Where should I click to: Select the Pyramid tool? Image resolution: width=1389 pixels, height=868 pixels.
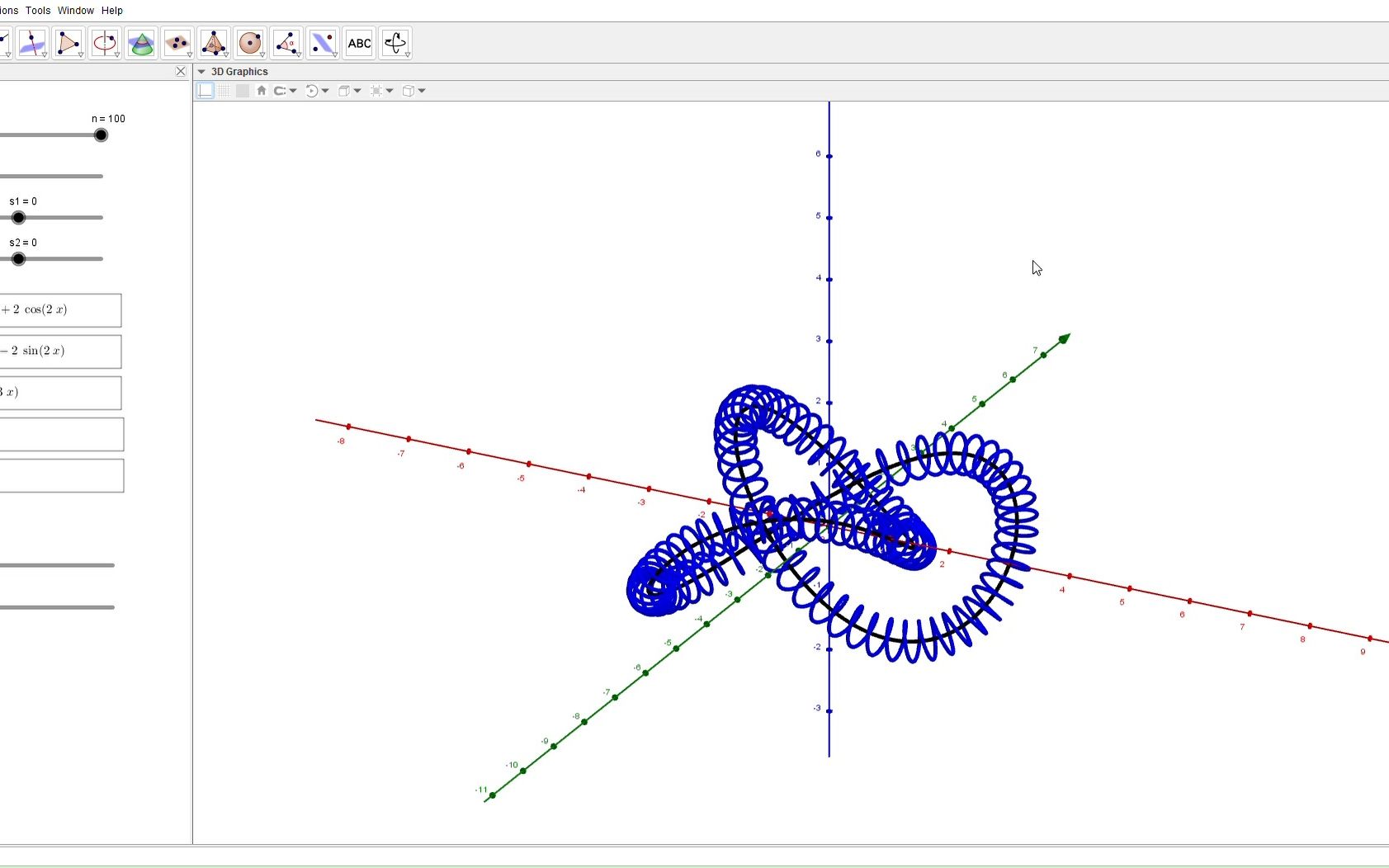pos(214,42)
